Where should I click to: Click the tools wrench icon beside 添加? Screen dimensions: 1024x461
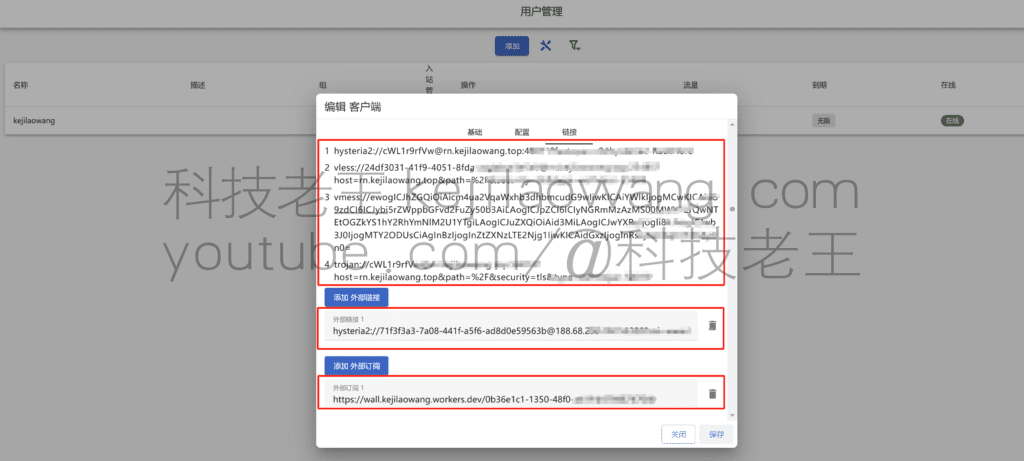(x=546, y=46)
